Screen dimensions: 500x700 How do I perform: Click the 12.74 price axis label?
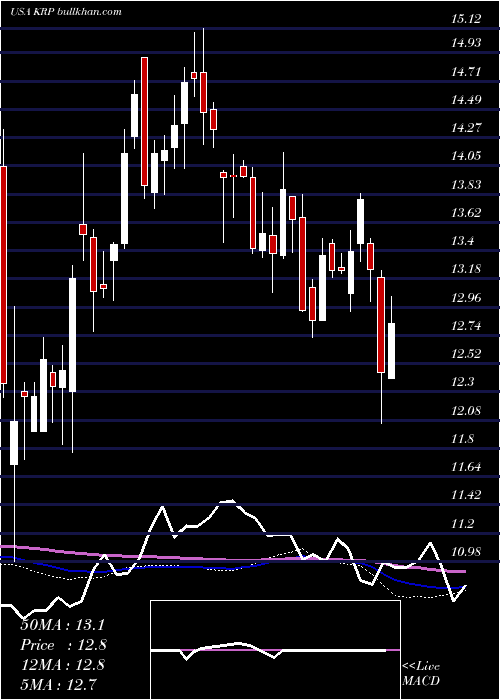pyautogui.click(x=466, y=325)
